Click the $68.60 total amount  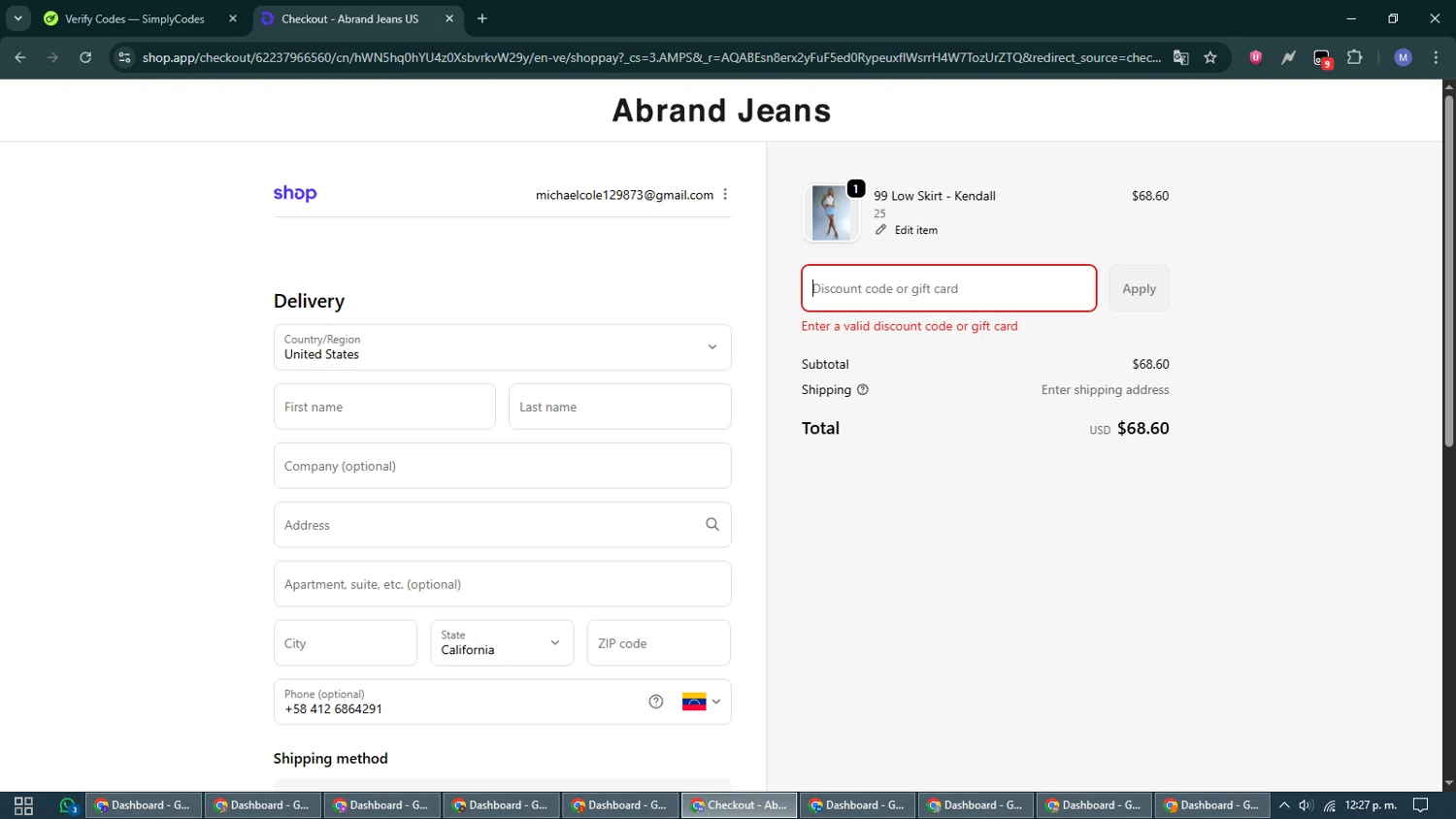tap(1142, 428)
